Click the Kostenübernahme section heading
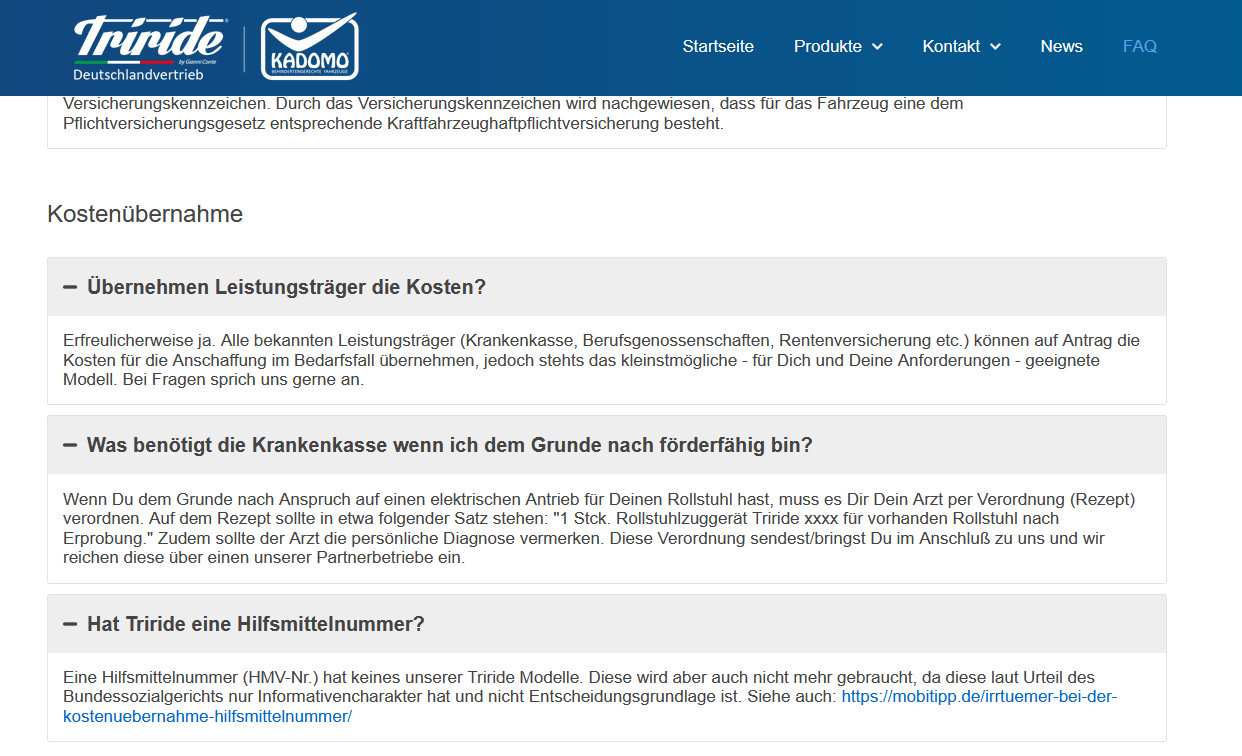Viewport: 1242px width, 756px height. tap(145, 214)
